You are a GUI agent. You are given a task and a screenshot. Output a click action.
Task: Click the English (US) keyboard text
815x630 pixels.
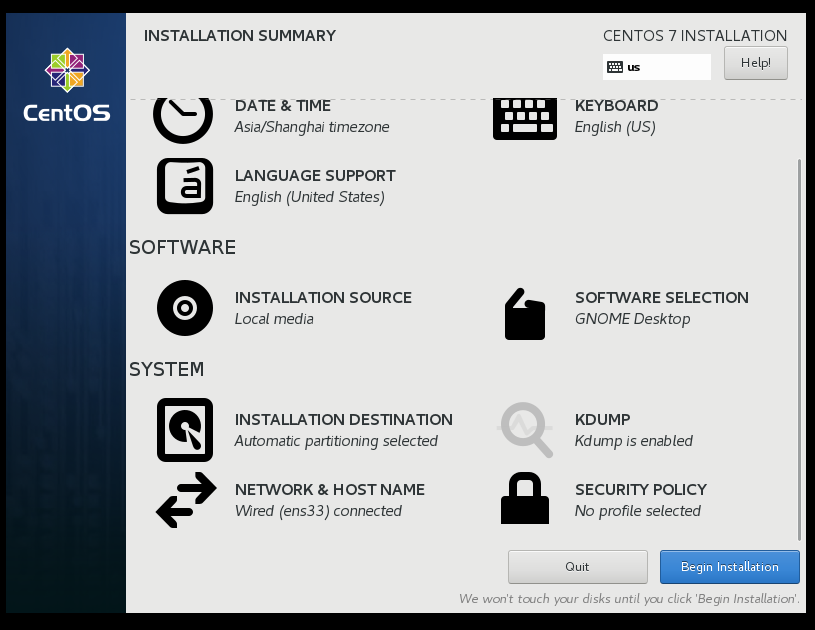click(615, 127)
